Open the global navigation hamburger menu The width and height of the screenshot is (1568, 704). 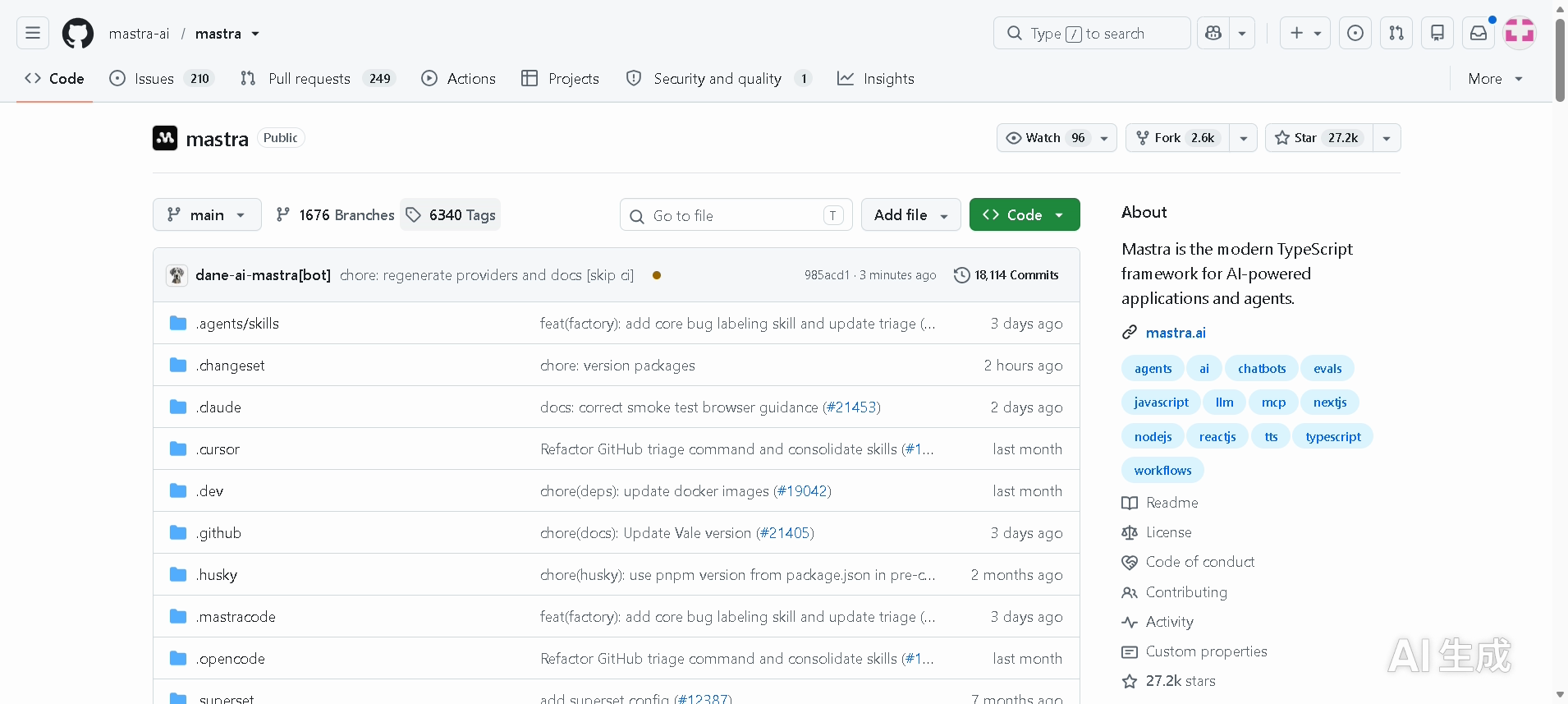(x=33, y=33)
